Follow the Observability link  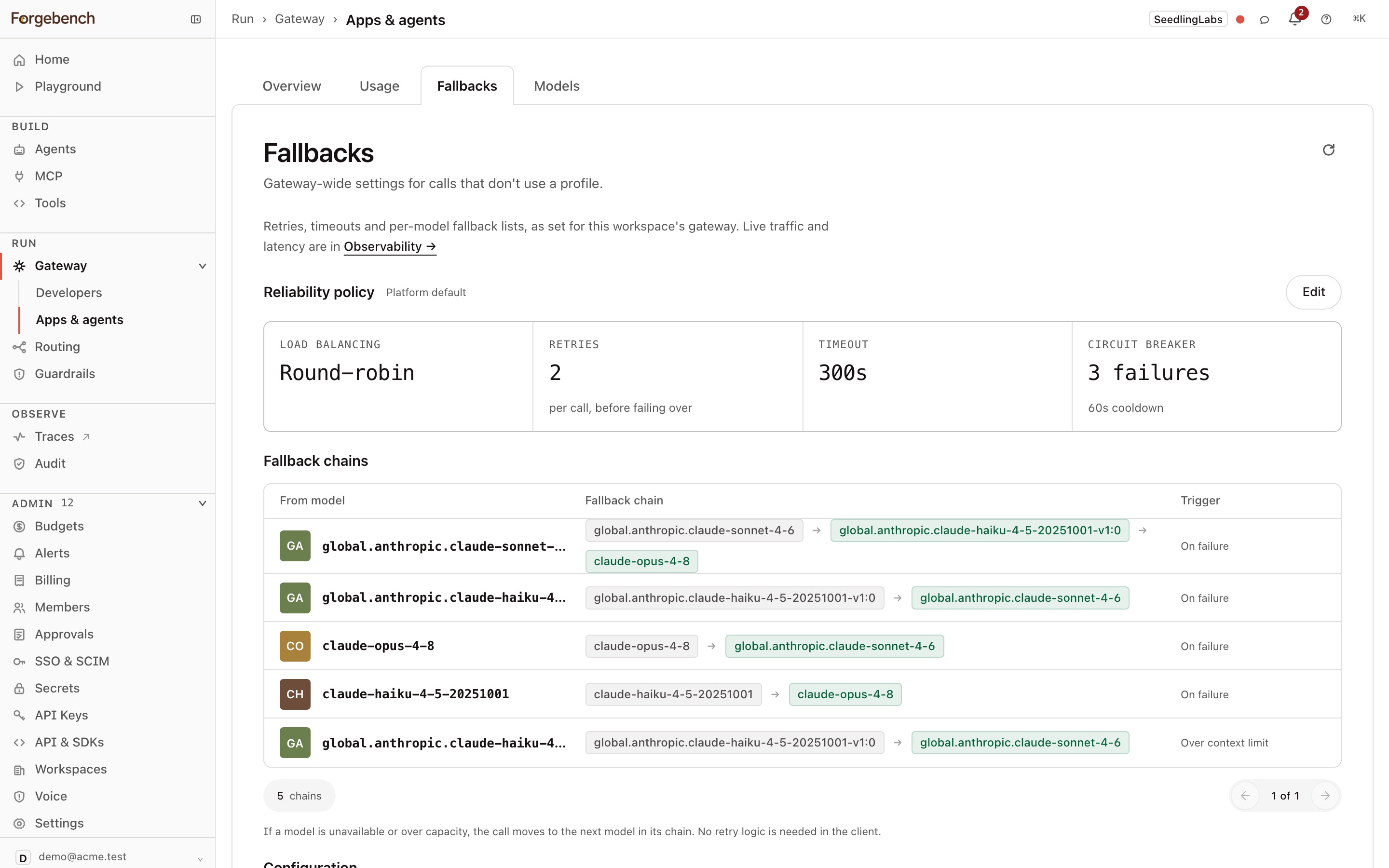coord(390,247)
